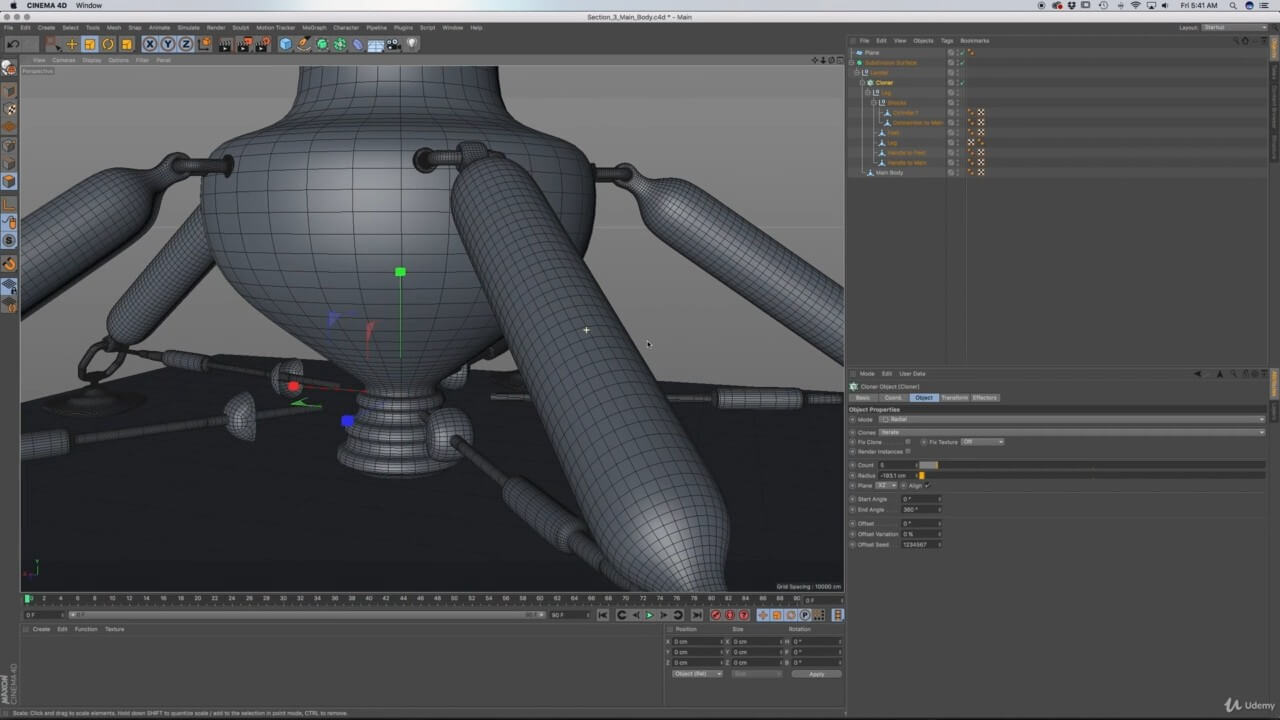Click the Apply button in coordinates
The height and width of the screenshot is (720, 1280).
pyautogui.click(x=816, y=674)
